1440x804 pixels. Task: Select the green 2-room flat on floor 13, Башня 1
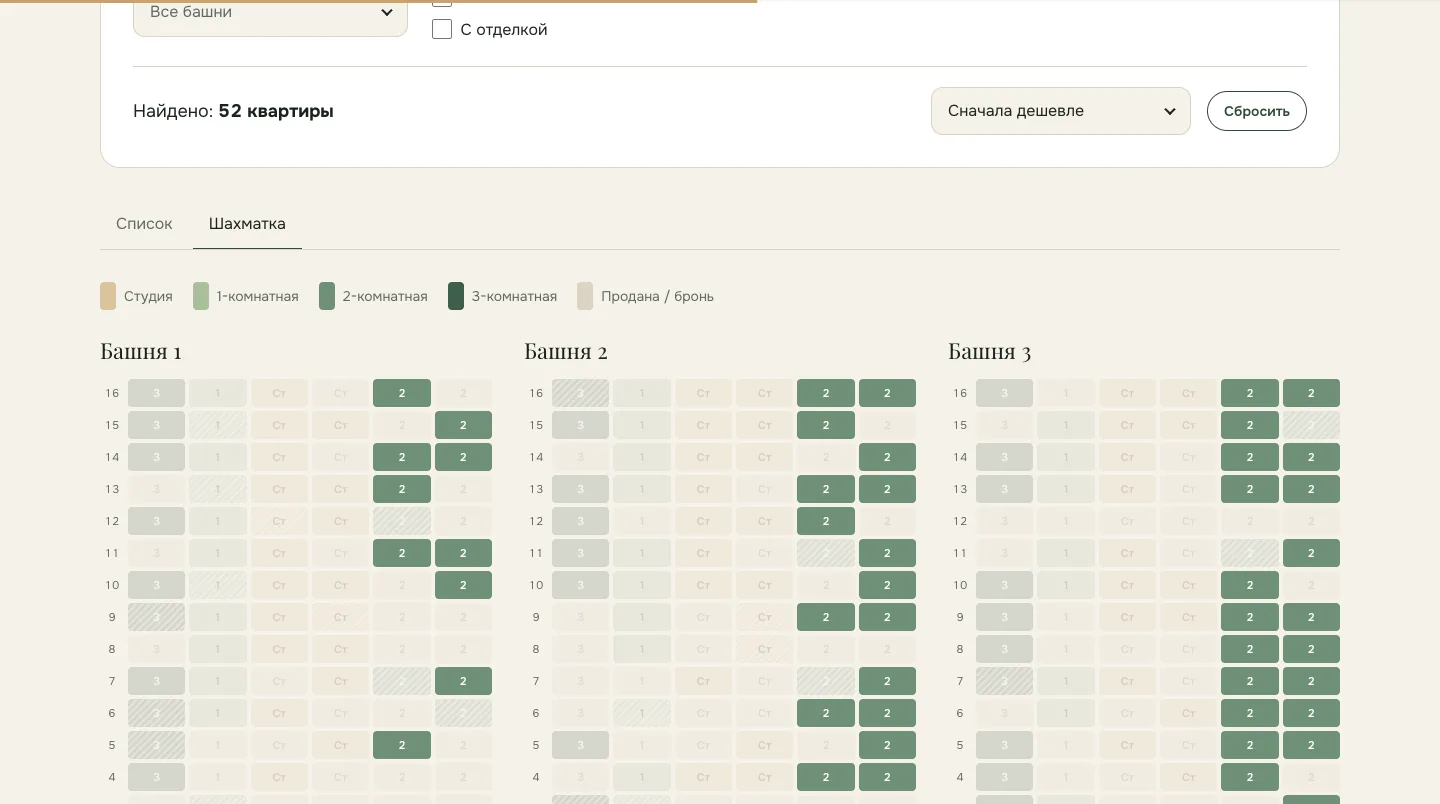(402, 489)
